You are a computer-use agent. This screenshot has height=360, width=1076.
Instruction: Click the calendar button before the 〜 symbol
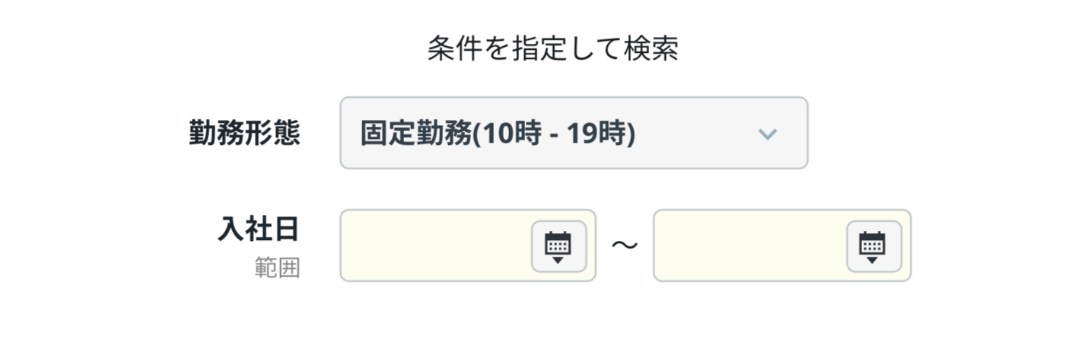point(559,246)
